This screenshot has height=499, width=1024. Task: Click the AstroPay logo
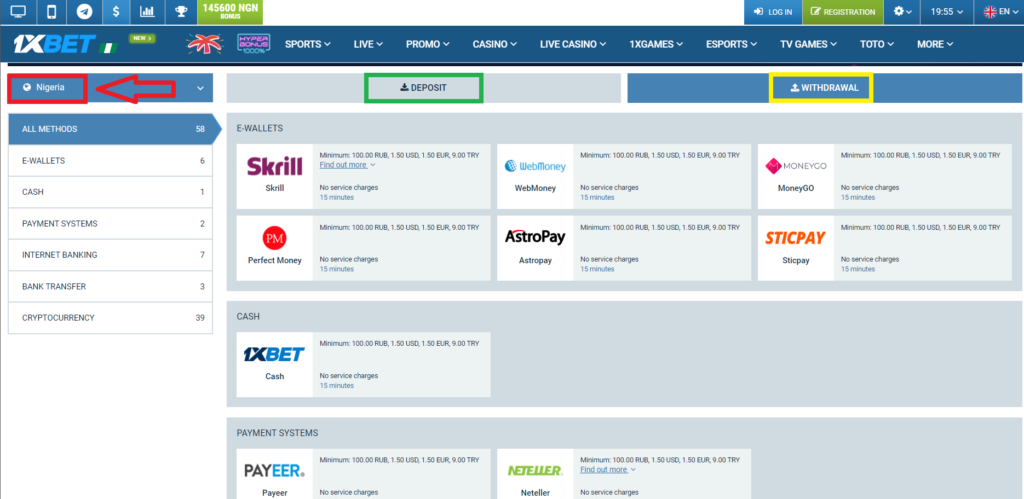[535, 238]
